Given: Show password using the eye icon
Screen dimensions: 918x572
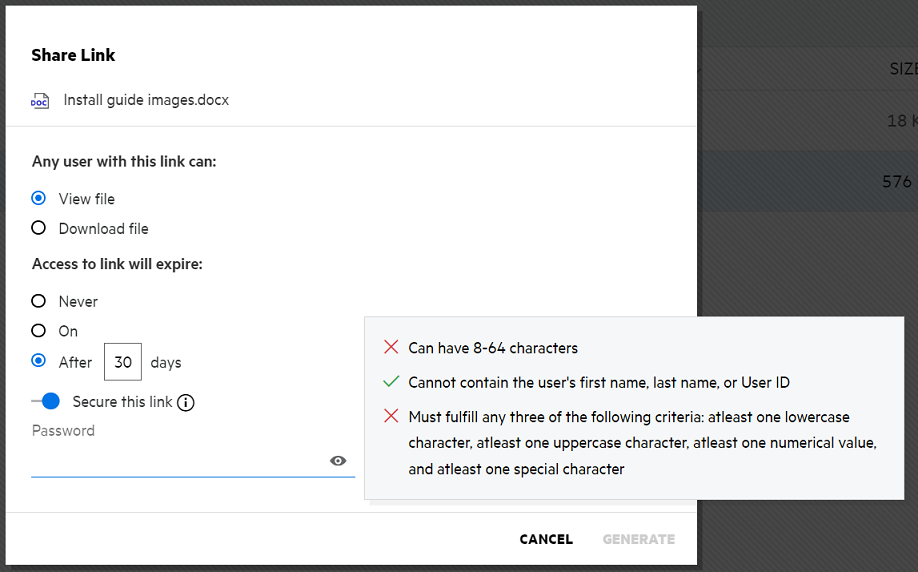Looking at the screenshot, I should 338,461.
